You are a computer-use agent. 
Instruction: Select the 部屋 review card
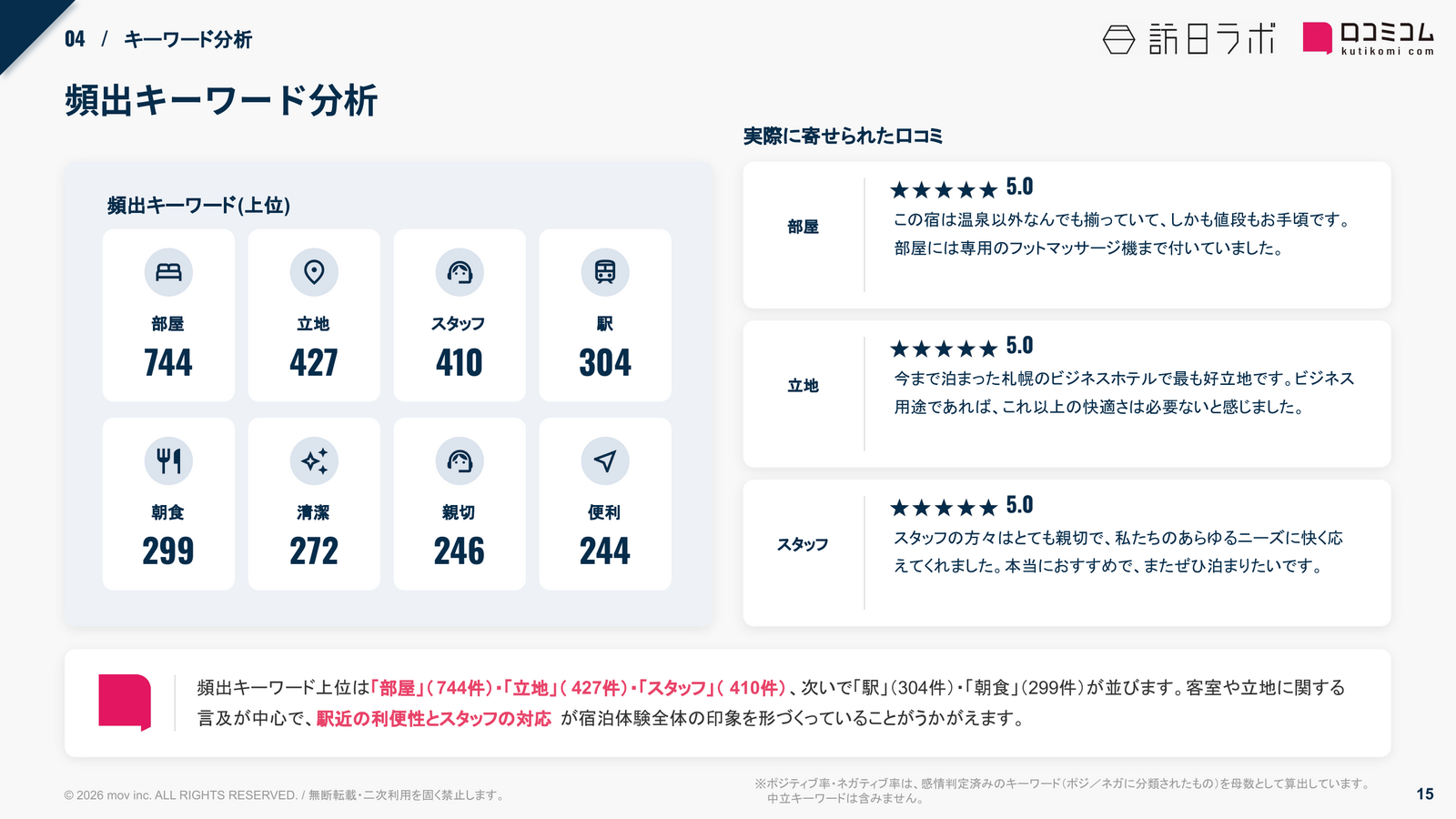click(1067, 235)
